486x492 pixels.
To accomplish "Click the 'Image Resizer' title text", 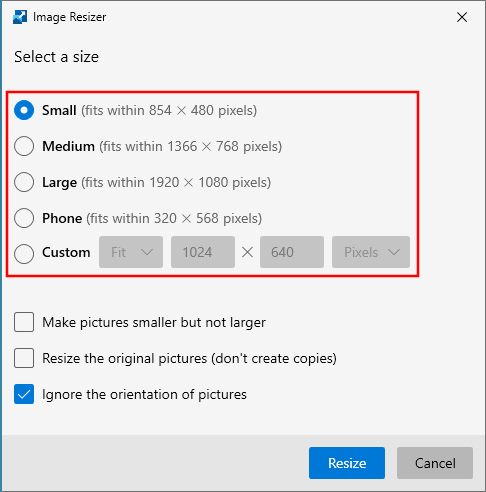I will coord(69,17).
